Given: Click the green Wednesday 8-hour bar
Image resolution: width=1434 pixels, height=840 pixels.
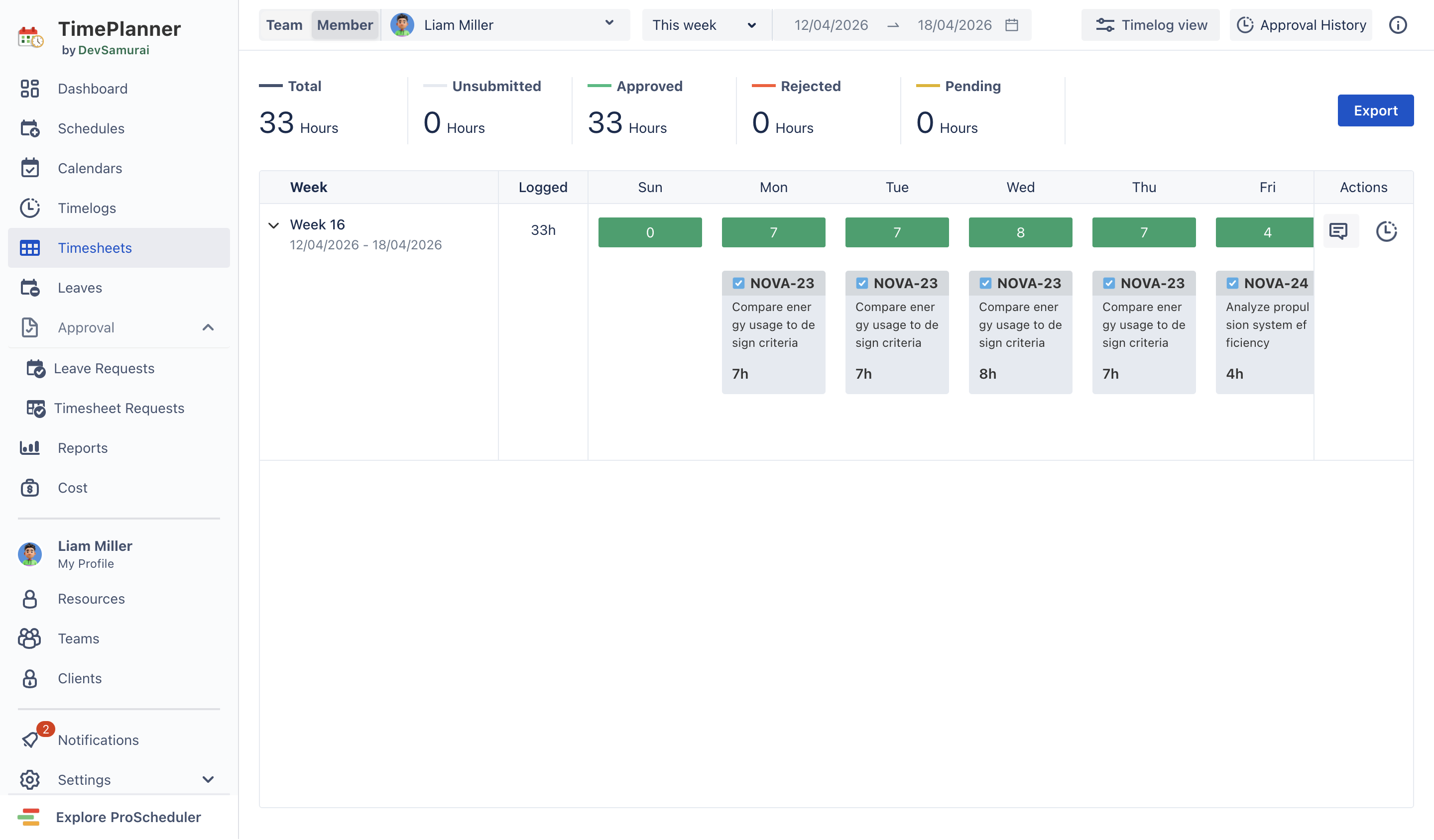Looking at the screenshot, I should (x=1020, y=232).
